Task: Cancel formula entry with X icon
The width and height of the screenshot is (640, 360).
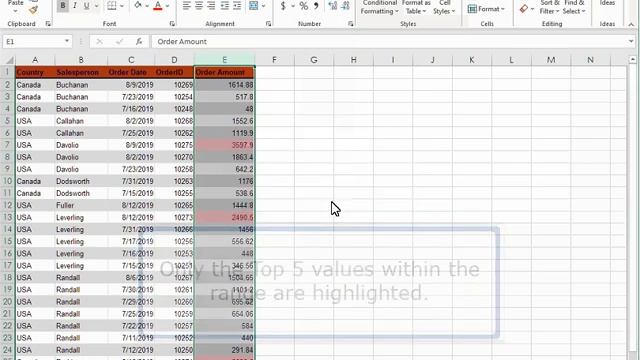Action: point(99,42)
